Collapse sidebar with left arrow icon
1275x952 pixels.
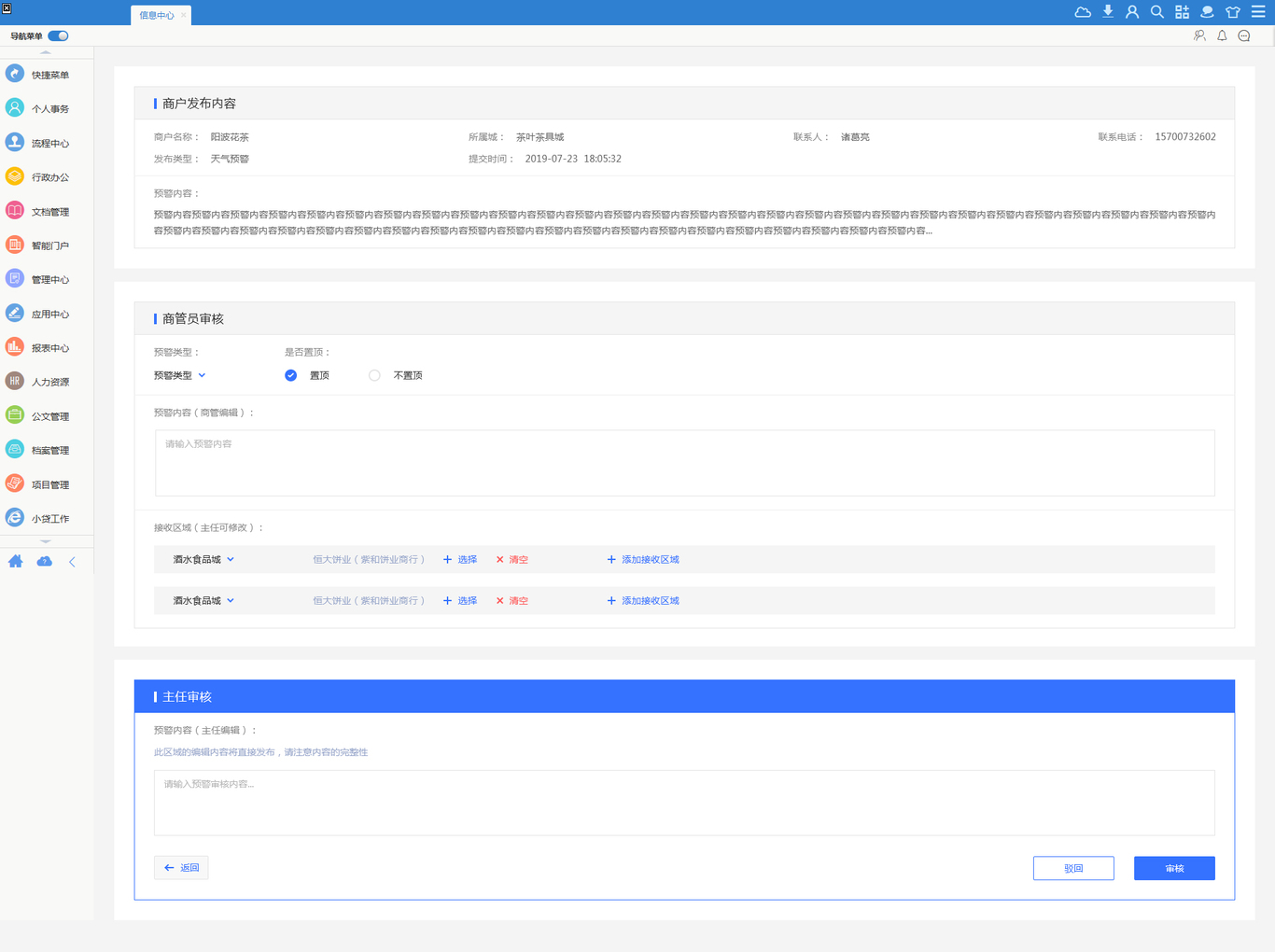72,562
